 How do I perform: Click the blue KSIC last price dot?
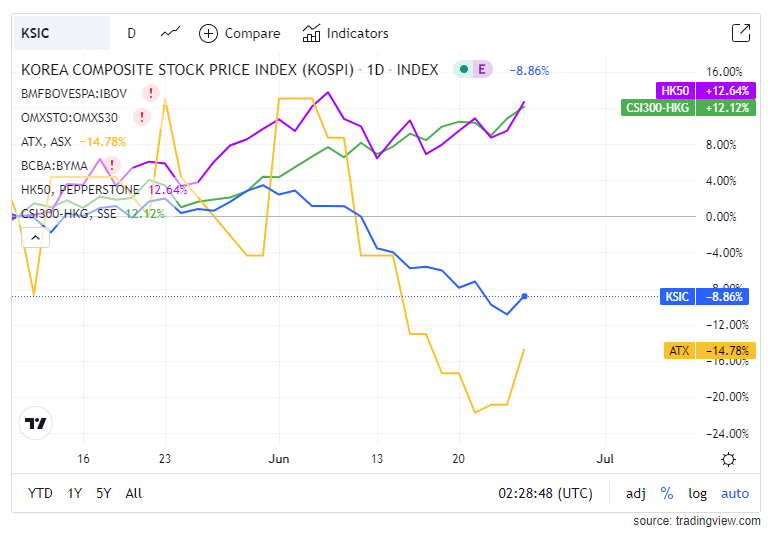pyautogui.click(x=525, y=296)
